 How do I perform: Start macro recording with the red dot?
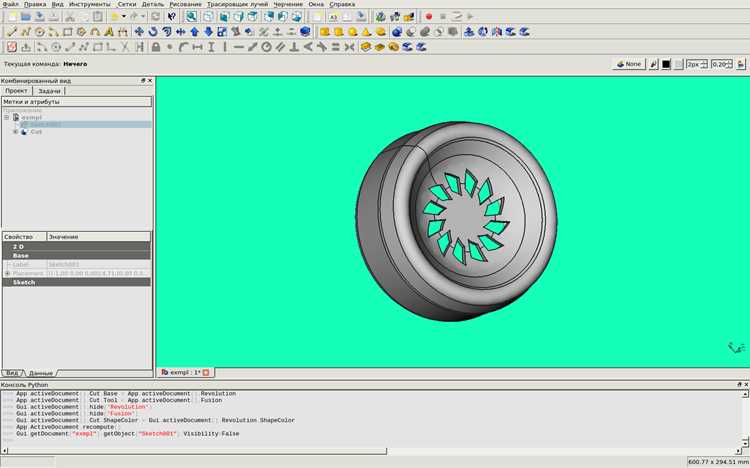pos(429,17)
